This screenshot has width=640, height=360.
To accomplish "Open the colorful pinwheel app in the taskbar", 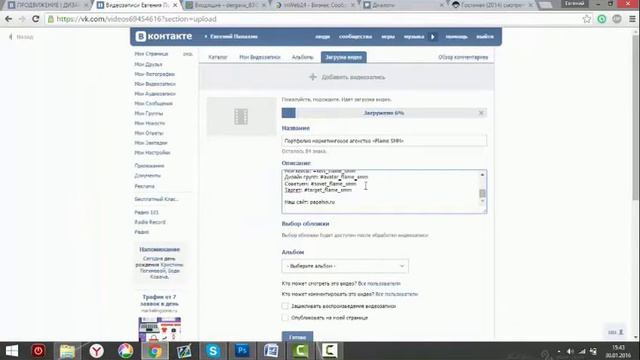I will [x=126, y=351].
